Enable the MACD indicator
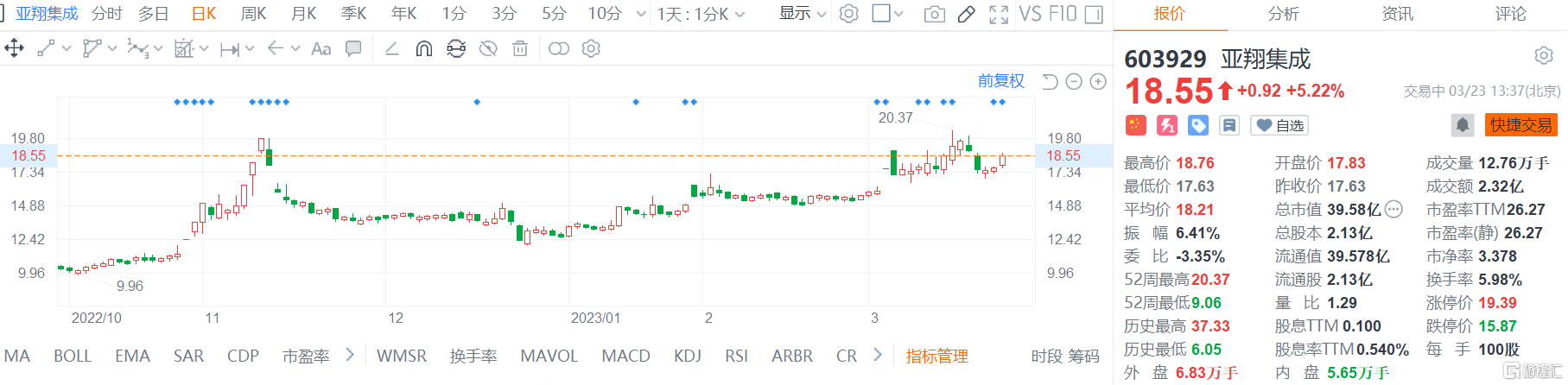 pos(625,356)
